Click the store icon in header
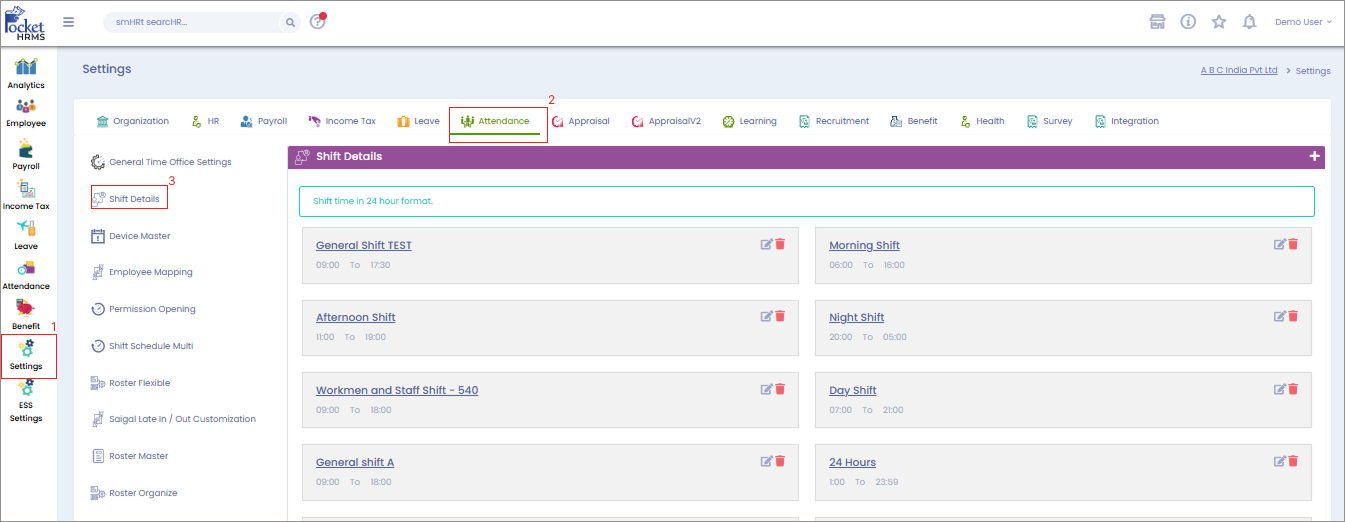Viewport: 1345px width, 522px height. (1157, 22)
